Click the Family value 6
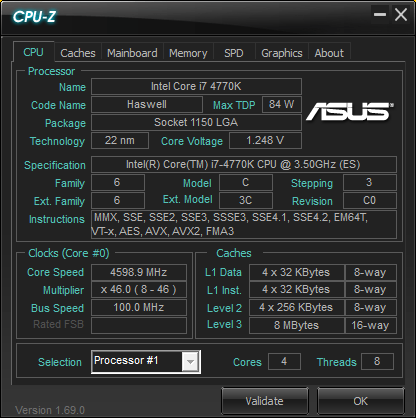The width and height of the screenshot is (416, 418). [x=118, y=182]
